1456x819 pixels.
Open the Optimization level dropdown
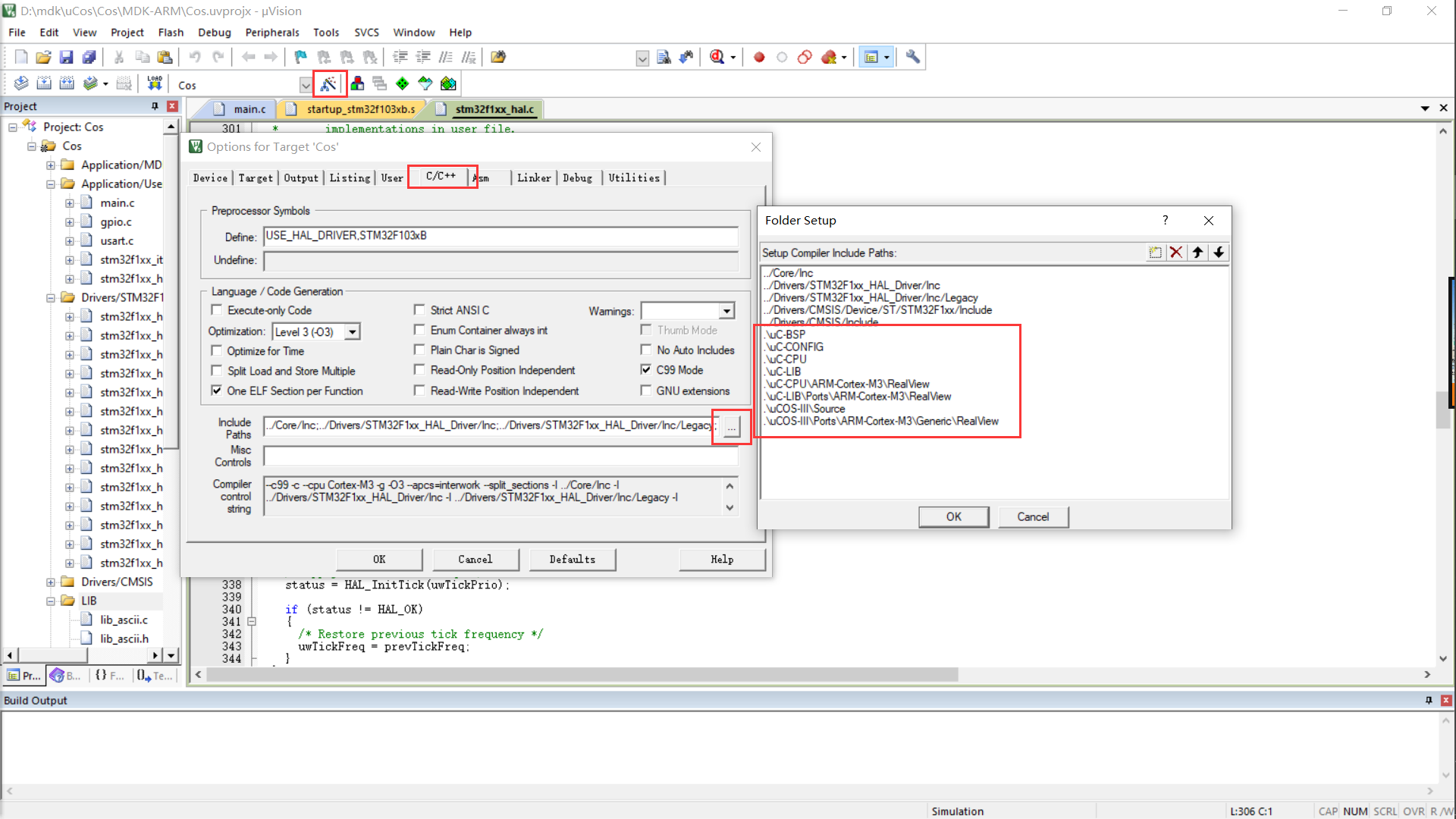pos(352,332)
